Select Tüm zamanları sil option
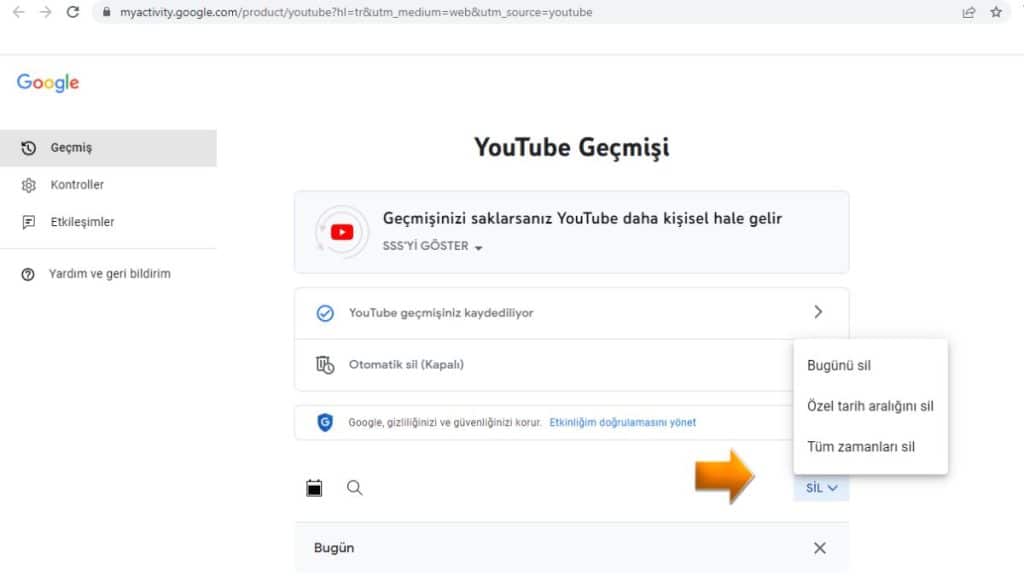The height and width of the screenshot is (576, 1024). [870, 447]
